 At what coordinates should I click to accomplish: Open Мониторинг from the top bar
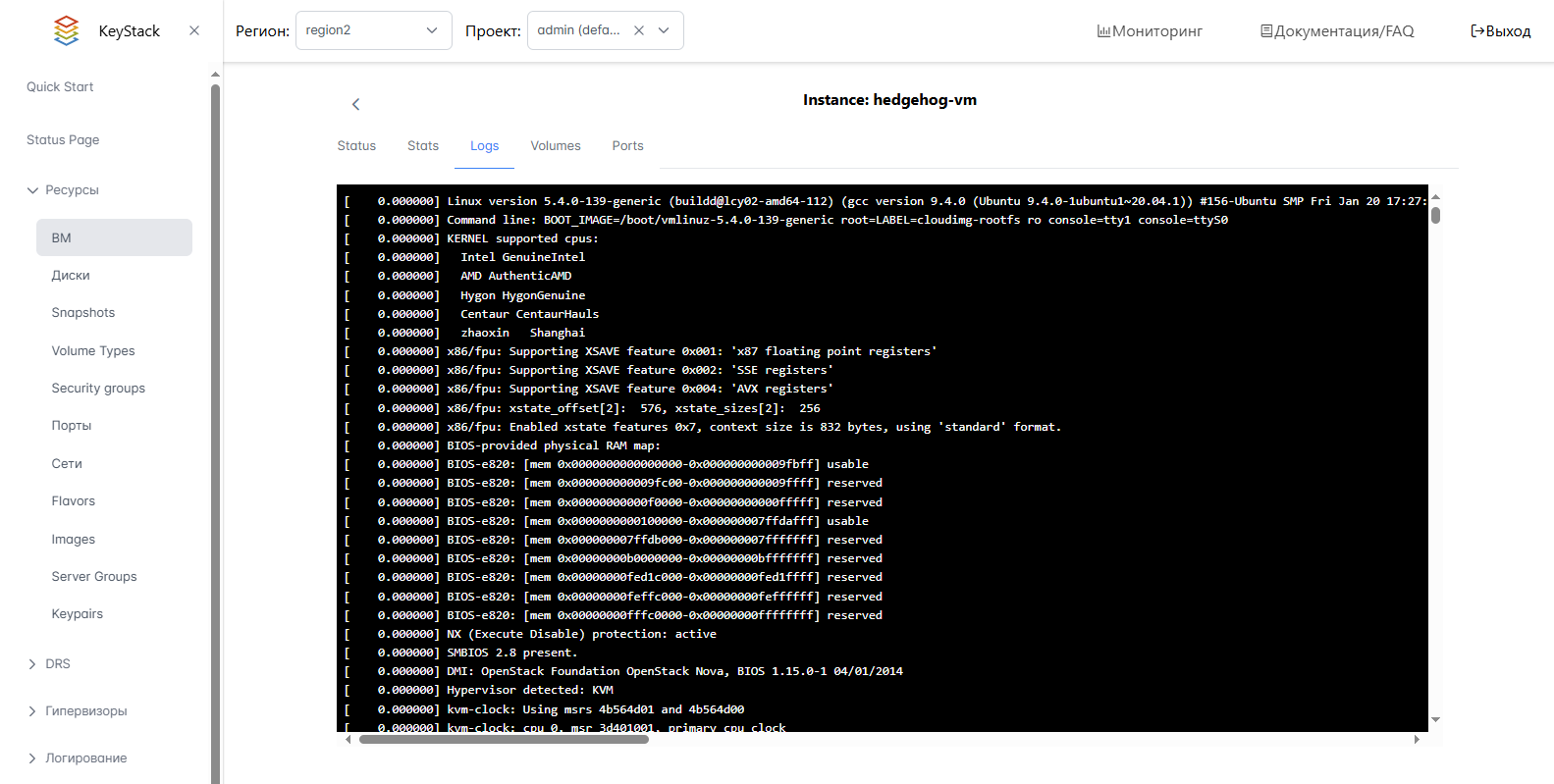(1150, 31)
